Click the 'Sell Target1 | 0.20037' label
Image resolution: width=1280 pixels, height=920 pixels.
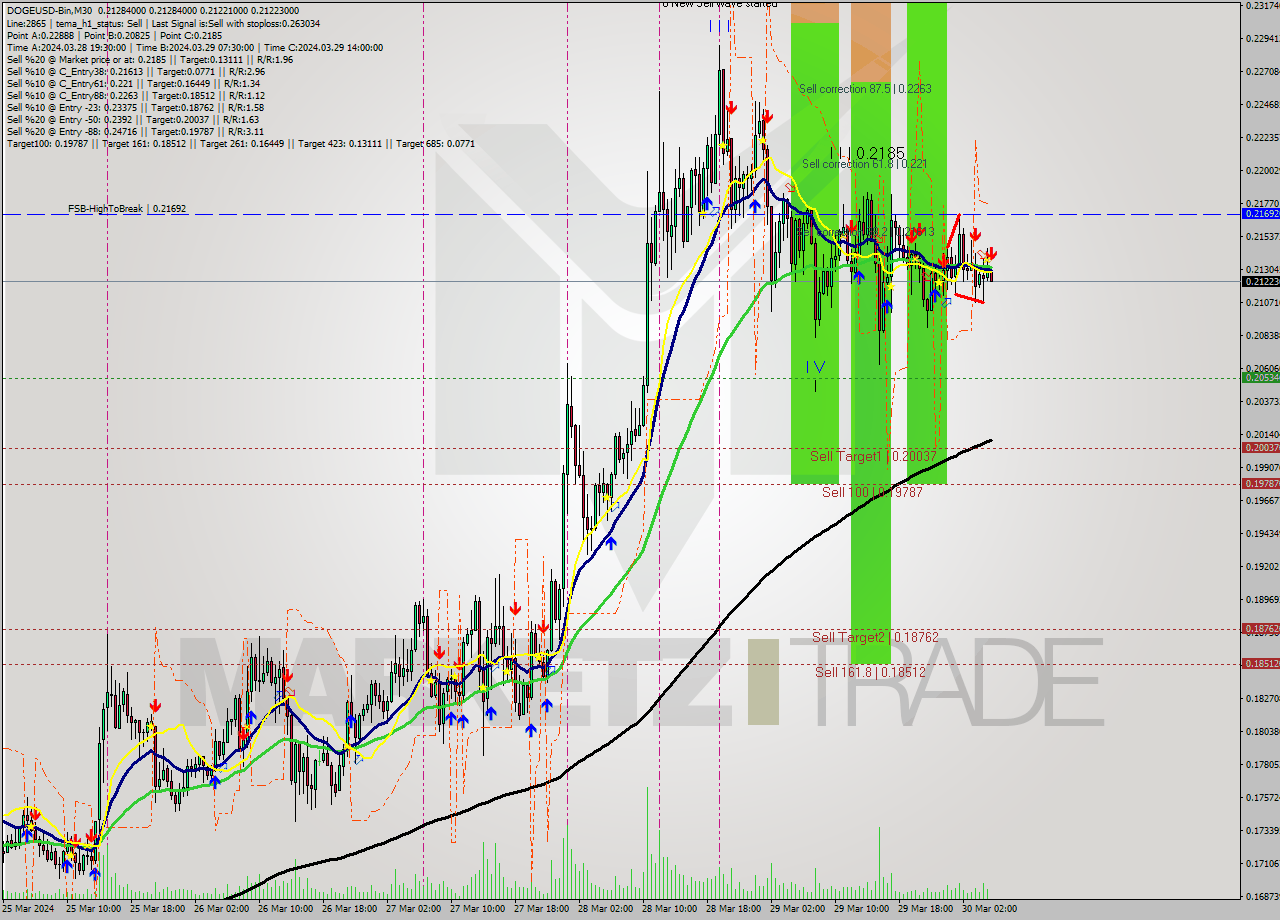pos(873,456)
